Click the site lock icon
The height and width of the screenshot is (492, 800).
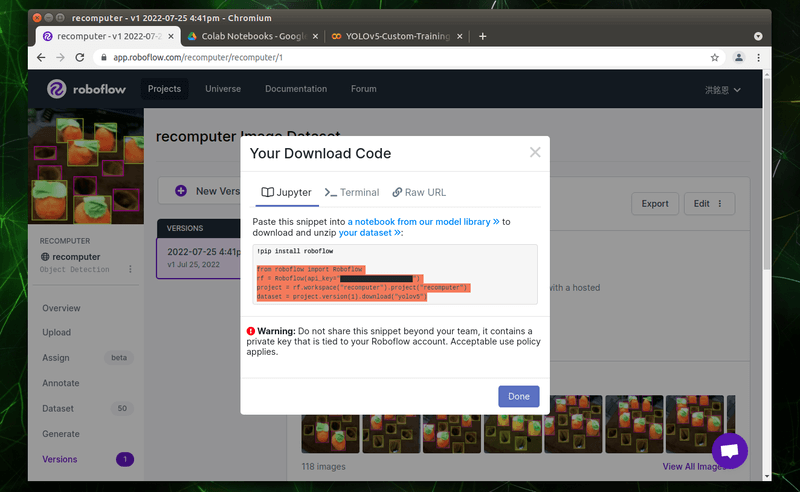click(x=104, y=58)
